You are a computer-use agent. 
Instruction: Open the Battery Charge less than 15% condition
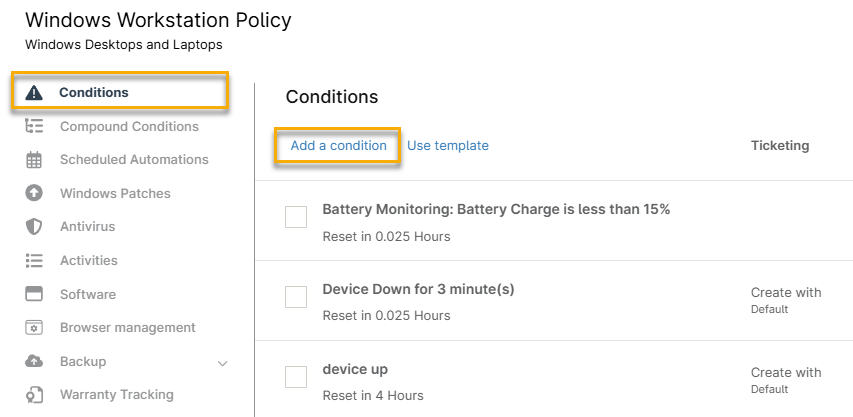click(x=496, y=210)
